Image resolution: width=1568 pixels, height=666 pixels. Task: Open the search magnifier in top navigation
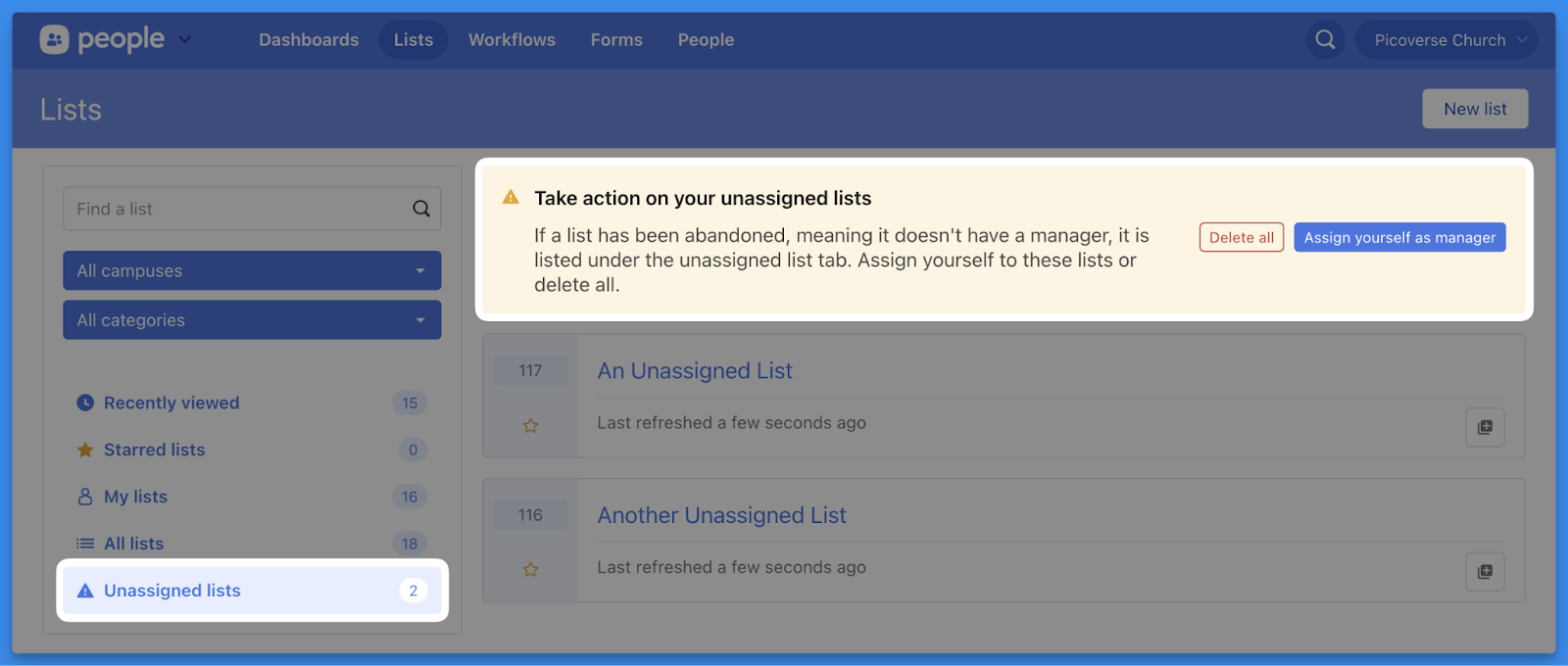(x=1325, y=40)
